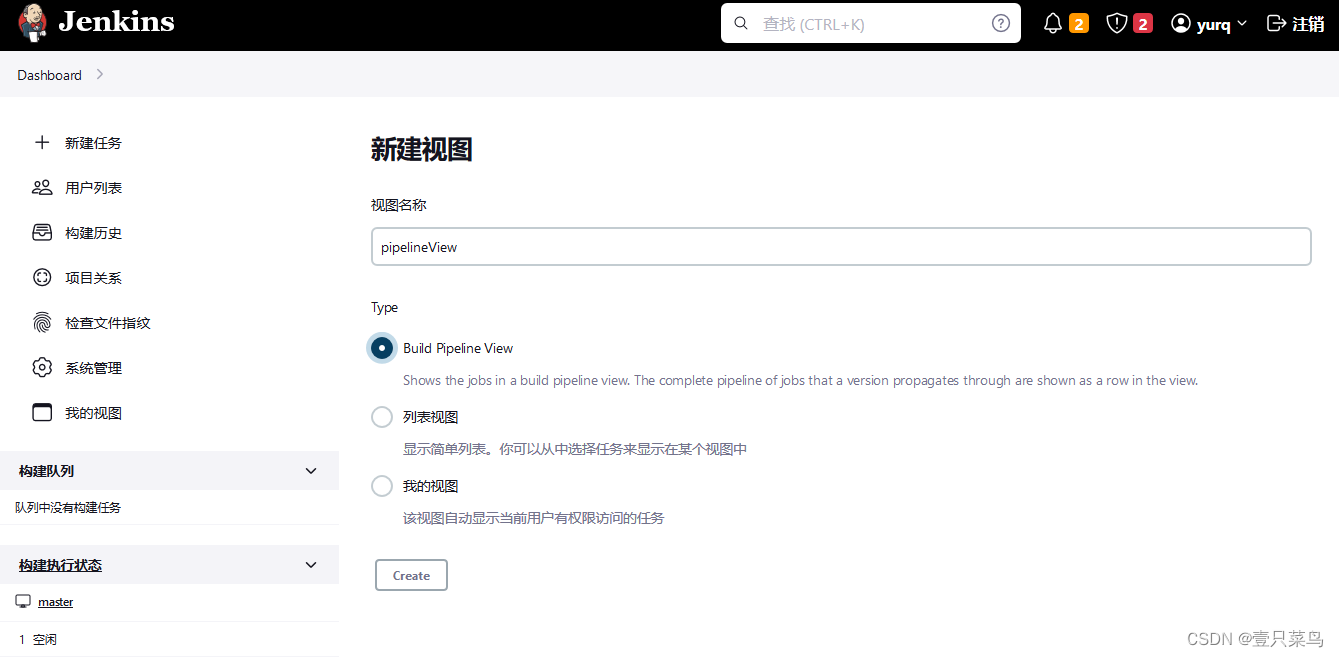The width and height of the screenshot is (1339, 657).
Task: Click the Type section label
Action: (x=384, y=307)
